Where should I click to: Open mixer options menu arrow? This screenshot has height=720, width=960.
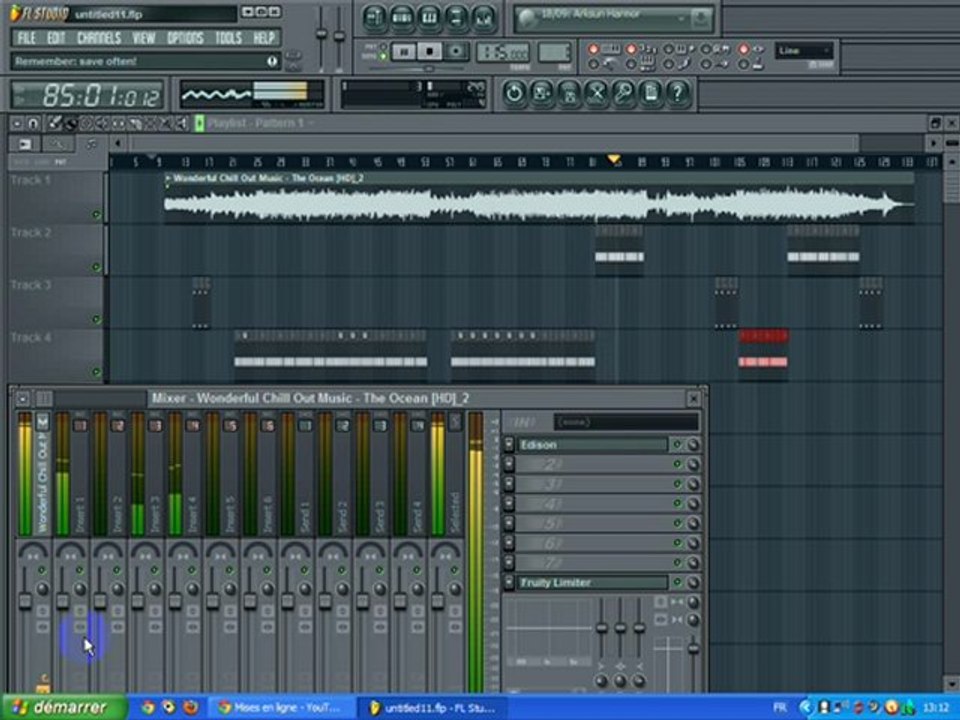(23, 399)
